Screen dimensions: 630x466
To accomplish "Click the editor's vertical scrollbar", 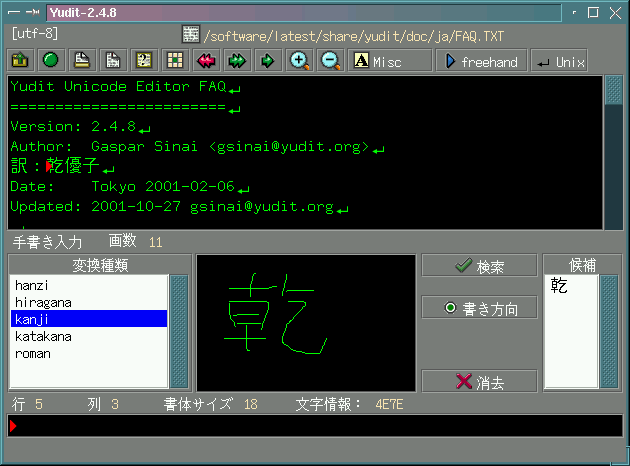I will 613,150.
